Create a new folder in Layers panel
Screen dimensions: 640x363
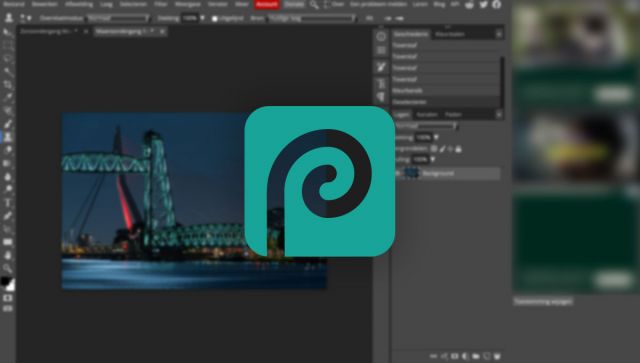[x=476, y=356]
